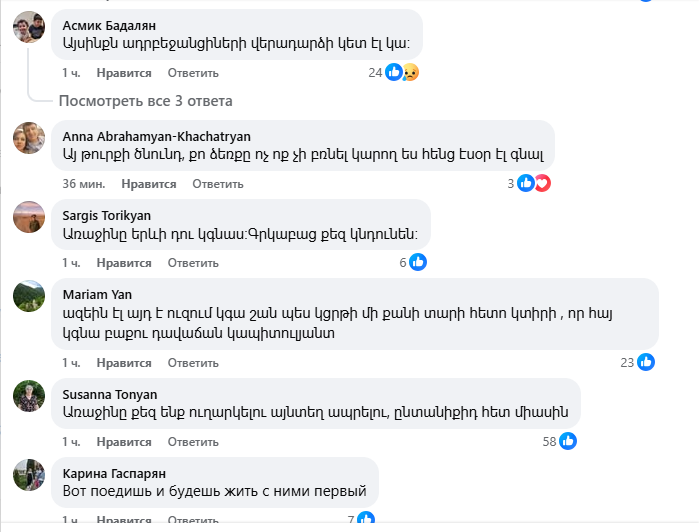Image resolution: width=699 pixels, height=532 pixels.
Task: Open Карина Гаспарян's profile name link
Action: pyautogui.click(x=112, y=473)
